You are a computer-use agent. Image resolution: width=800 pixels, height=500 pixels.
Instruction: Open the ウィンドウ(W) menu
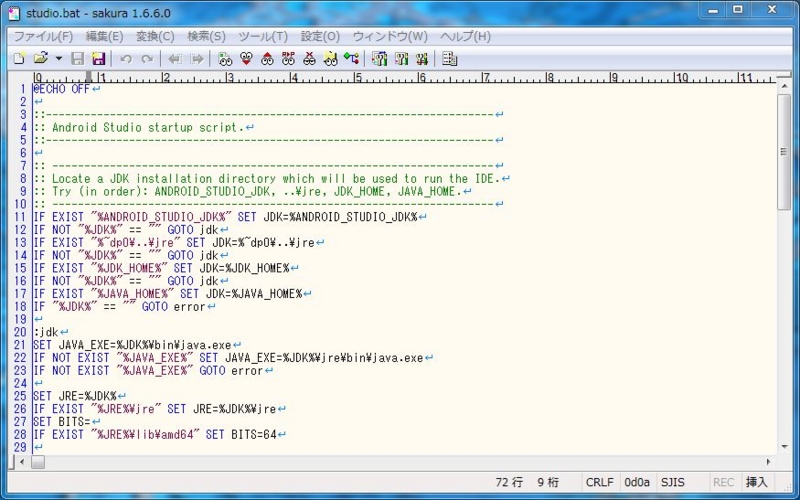click(x=390, y=36)
